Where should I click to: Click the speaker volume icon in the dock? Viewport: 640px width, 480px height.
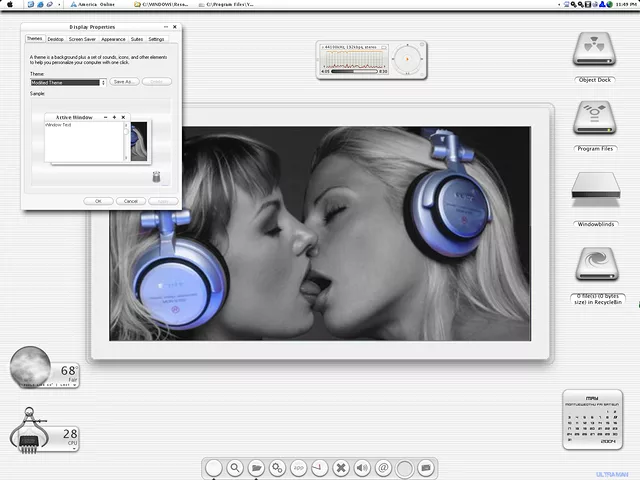[362, 467]
